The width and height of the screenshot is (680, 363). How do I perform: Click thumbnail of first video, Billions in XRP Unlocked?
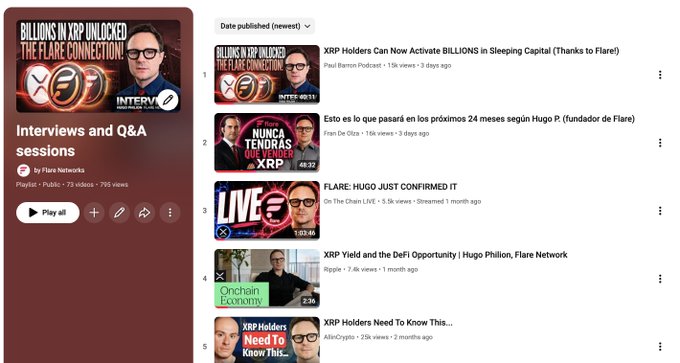tap(267, 75)
